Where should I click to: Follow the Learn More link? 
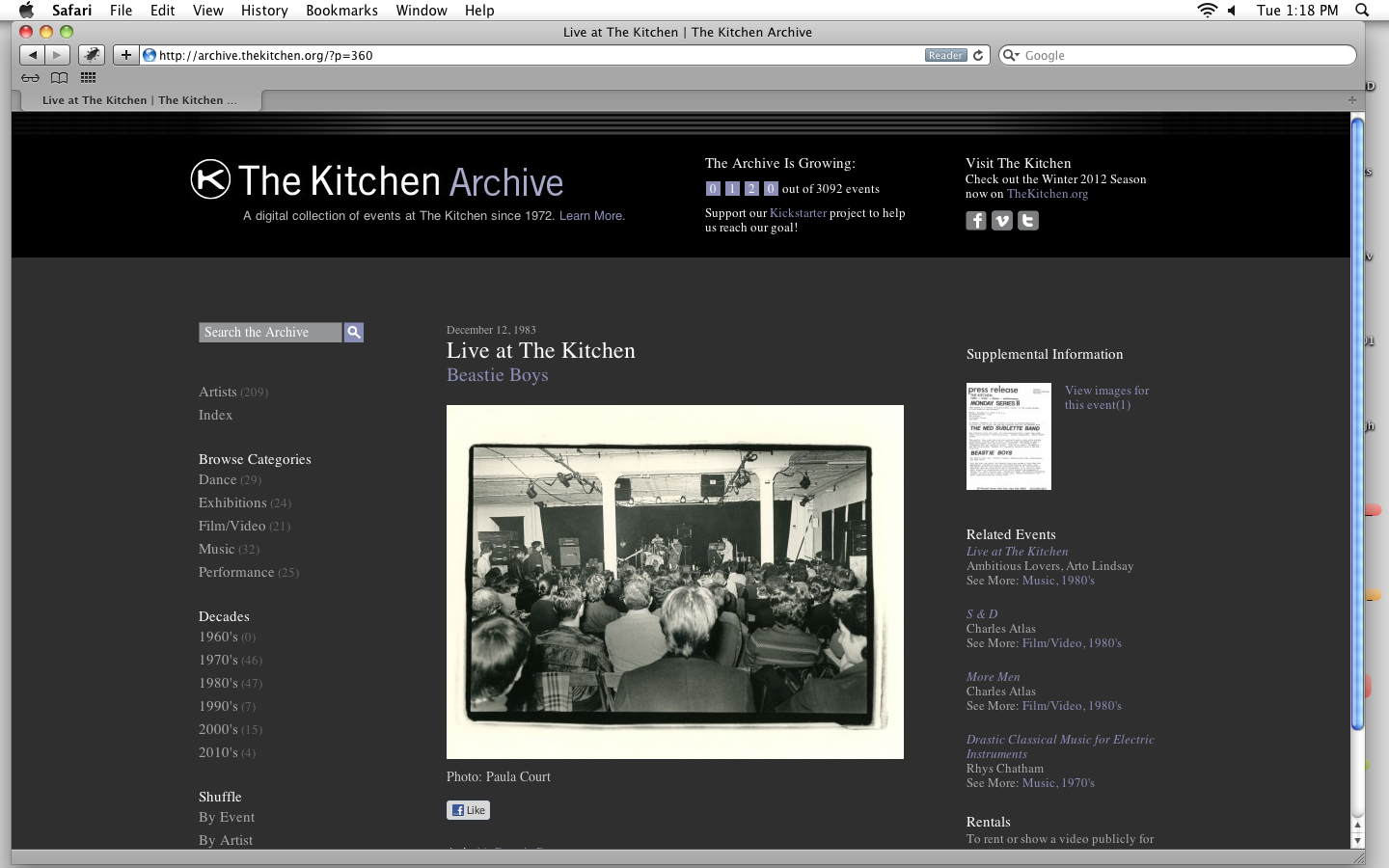coord(592,216)
